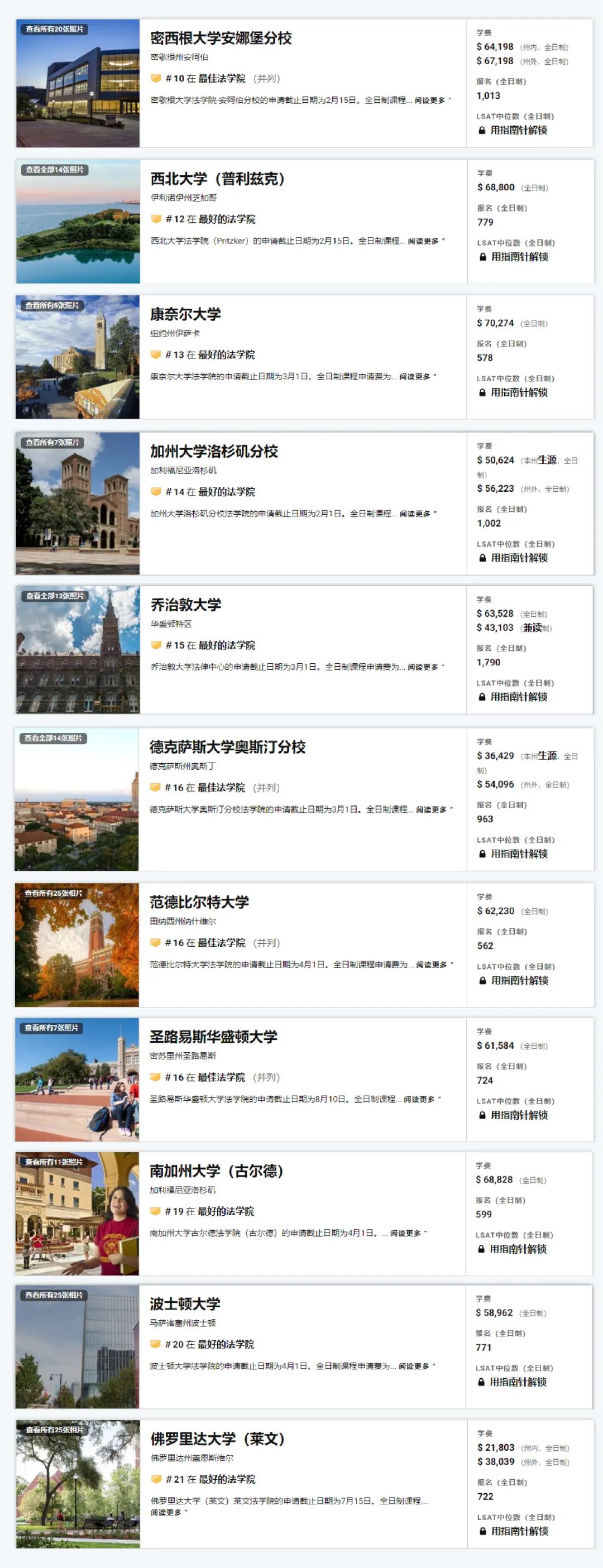The height and width of the screenshot is (1568, 603).
Task: Click the lock icon in 南加州大学 card
Action: pyautogui.click(x=481, y=1249)
